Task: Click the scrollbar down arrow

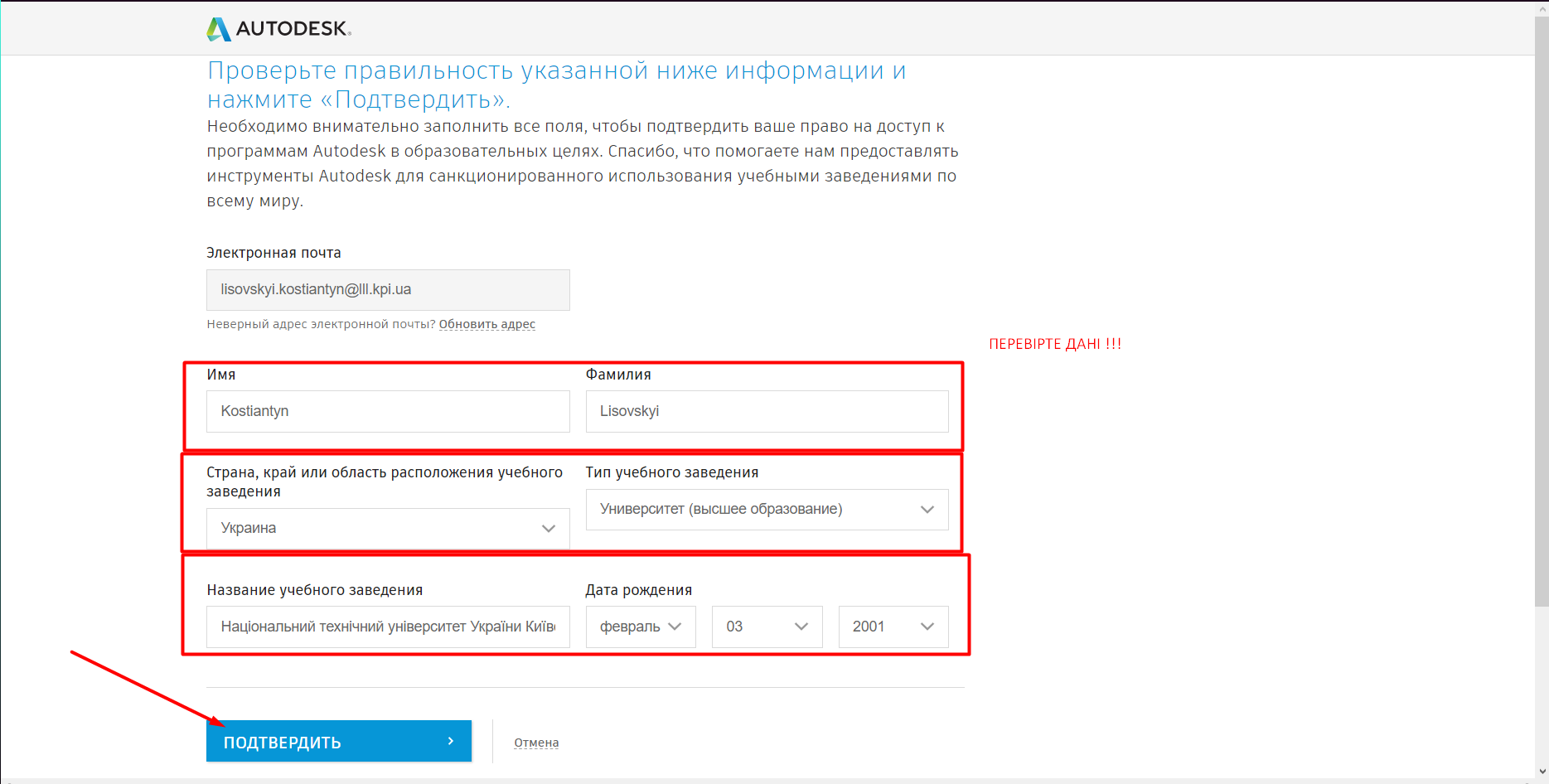Action: coord(1542,772)
